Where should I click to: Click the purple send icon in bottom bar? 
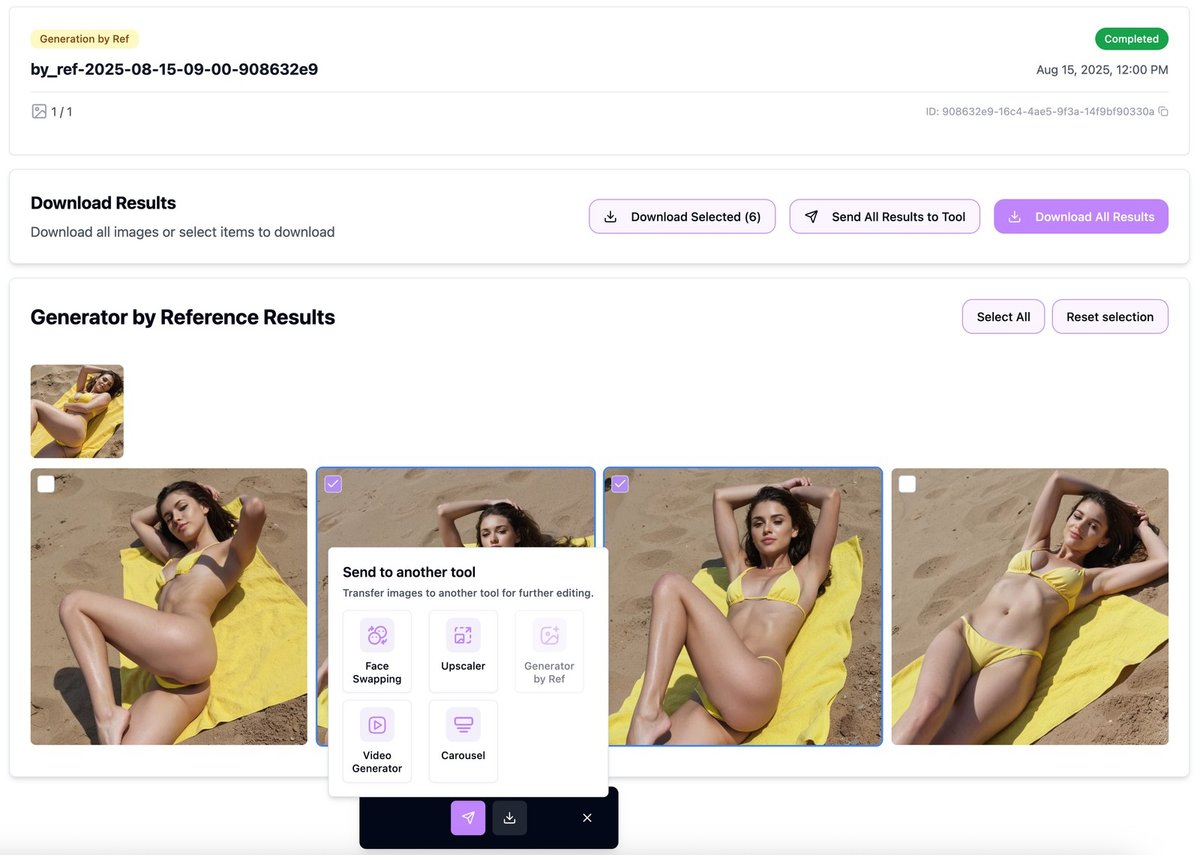pos(468,818)
